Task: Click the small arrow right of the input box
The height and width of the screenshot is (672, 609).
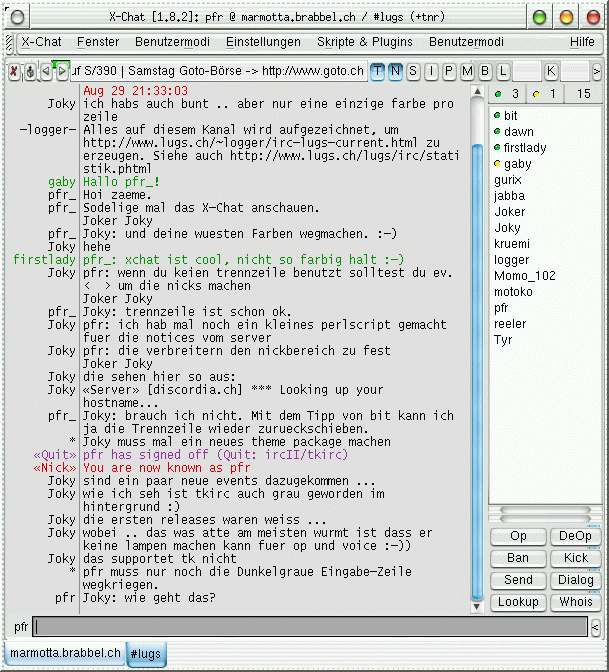Action: [596, 628]
